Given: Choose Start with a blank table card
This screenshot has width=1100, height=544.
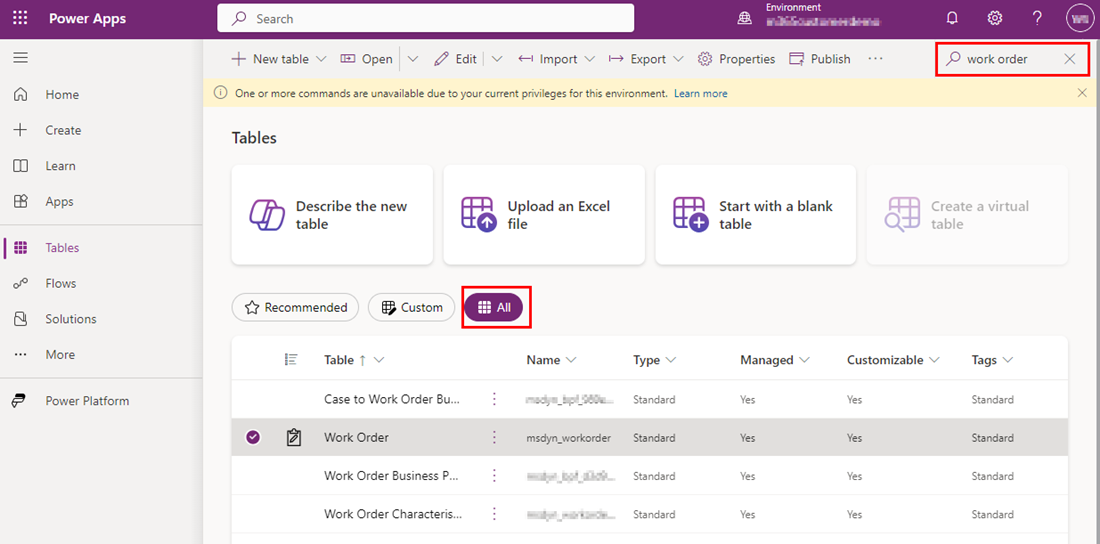Looking at the screenshot, I should click(x=756, y=215).
